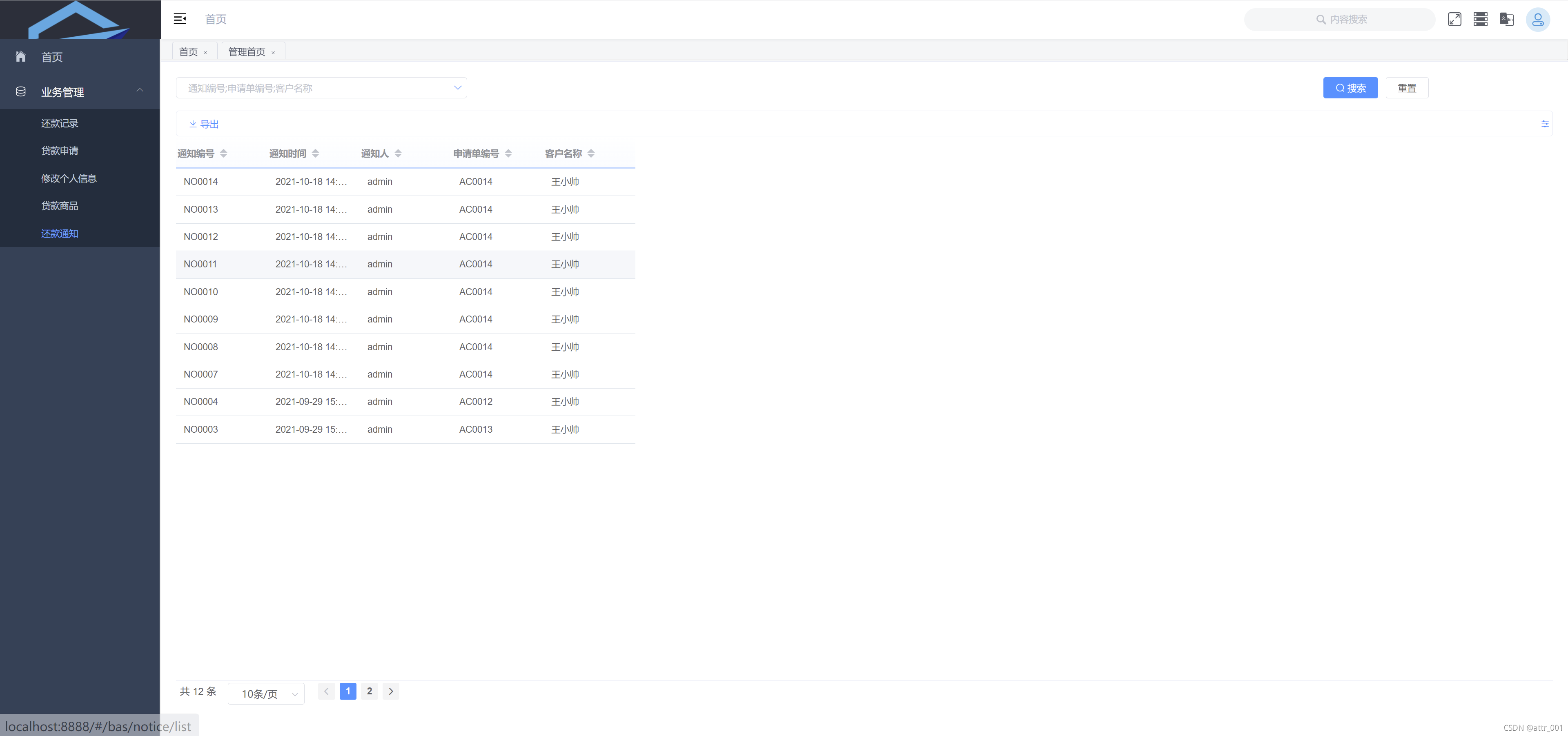1568x736 pixels.
Task: Open 贷款申请 in the sidebar
Action: pos(60,150)
